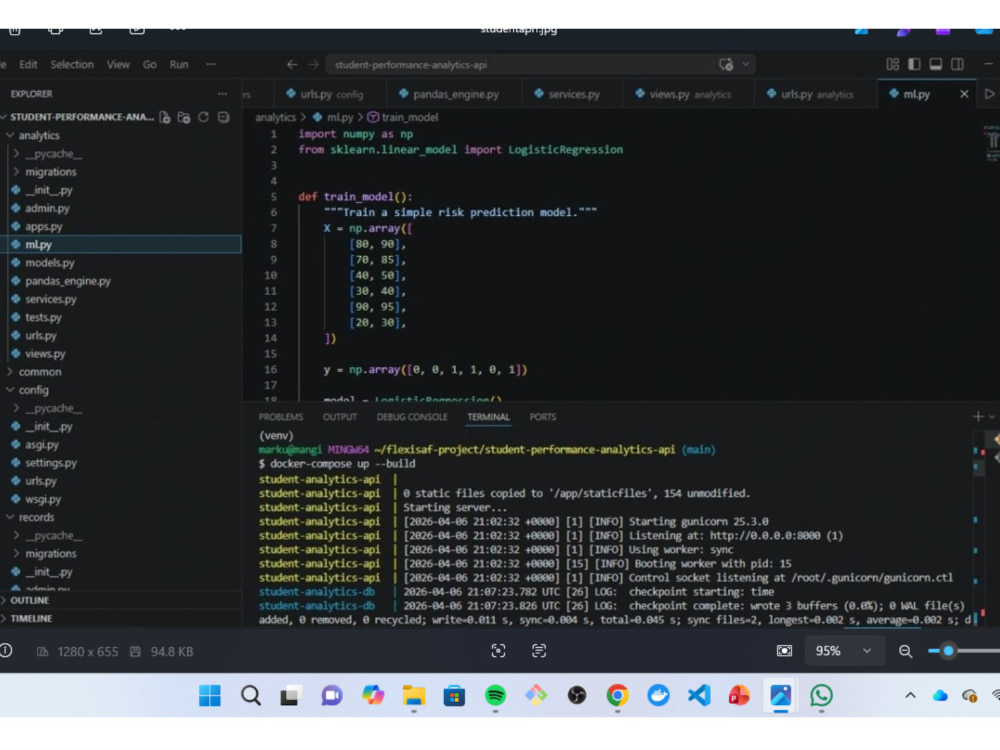Open Windows Start menu

click(209, 695)
